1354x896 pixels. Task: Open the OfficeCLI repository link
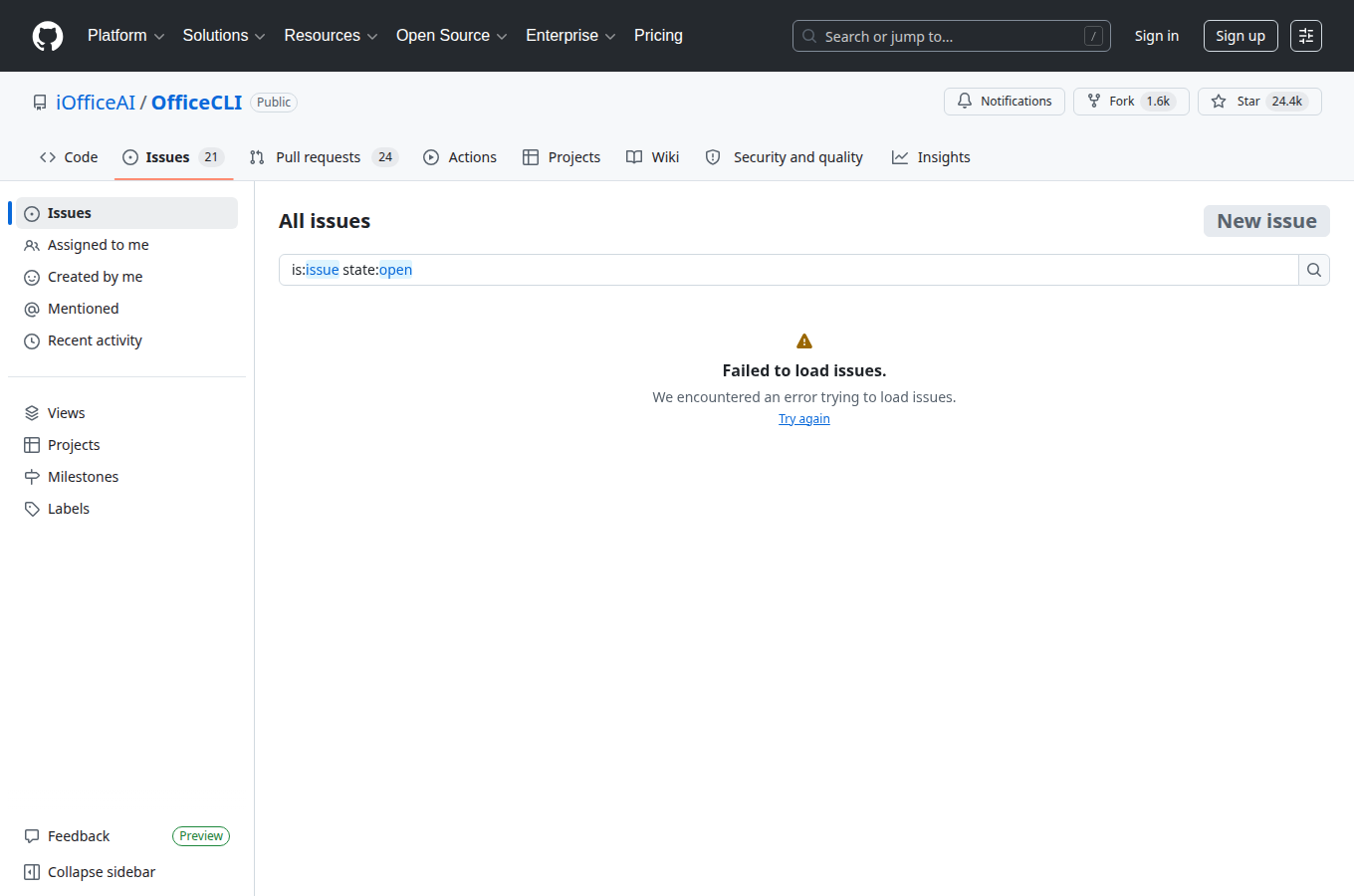coord(197,103)
